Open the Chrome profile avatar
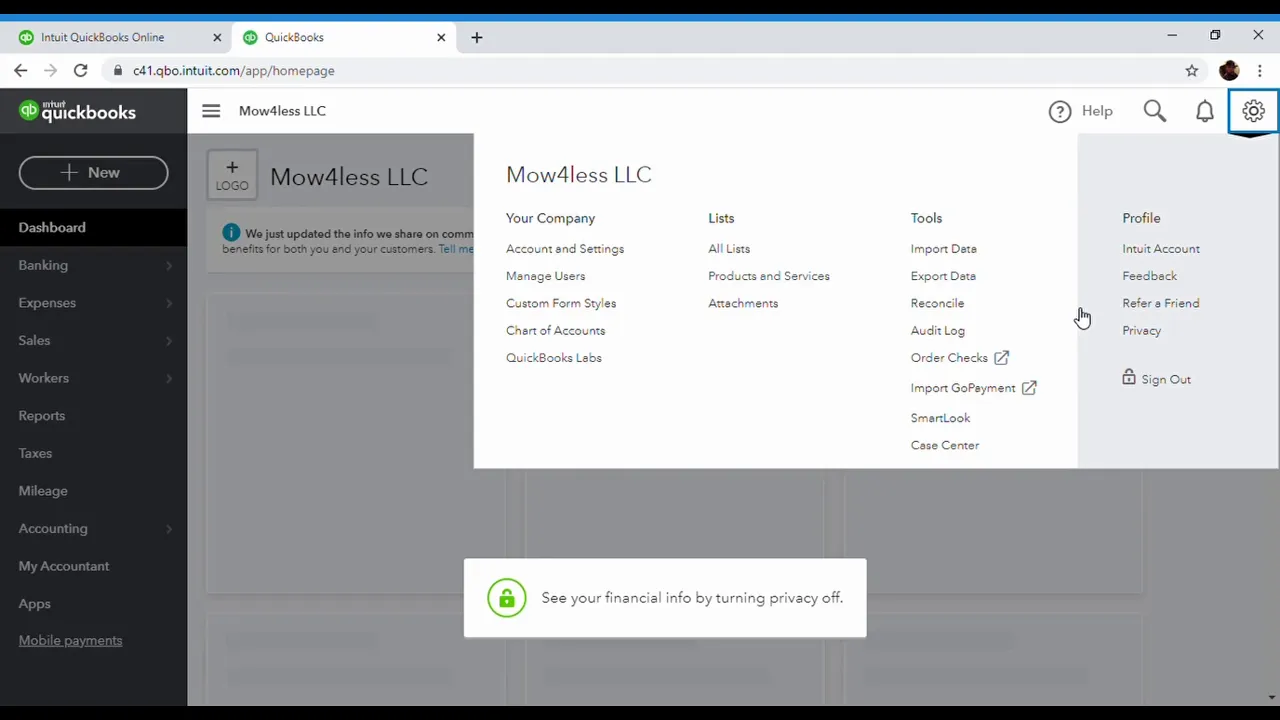1280x720 pixels. tap(1229, 71)
